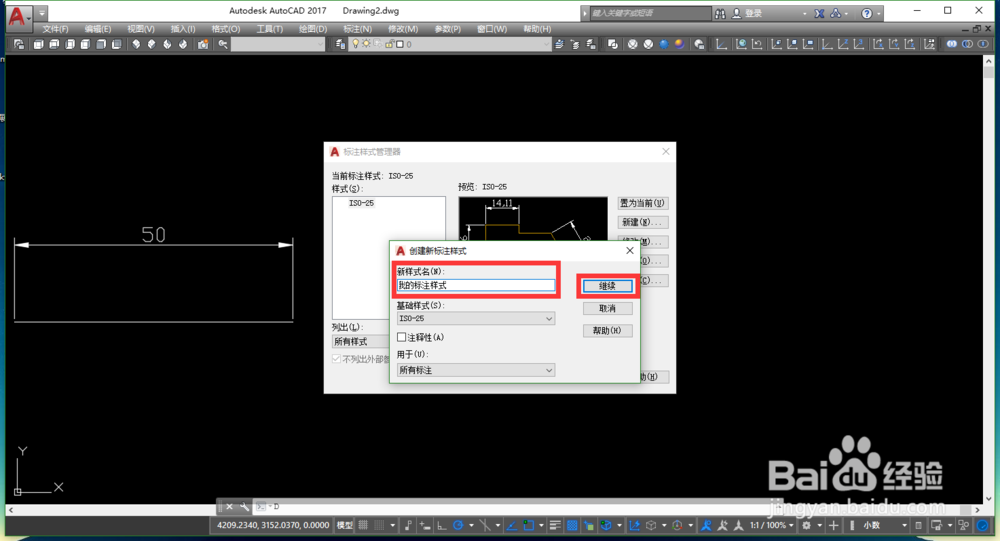Viewport: 1000px width, 541px height.
Task: Toggle object snap square icon in status bar
Action: [x=529, y=525]
